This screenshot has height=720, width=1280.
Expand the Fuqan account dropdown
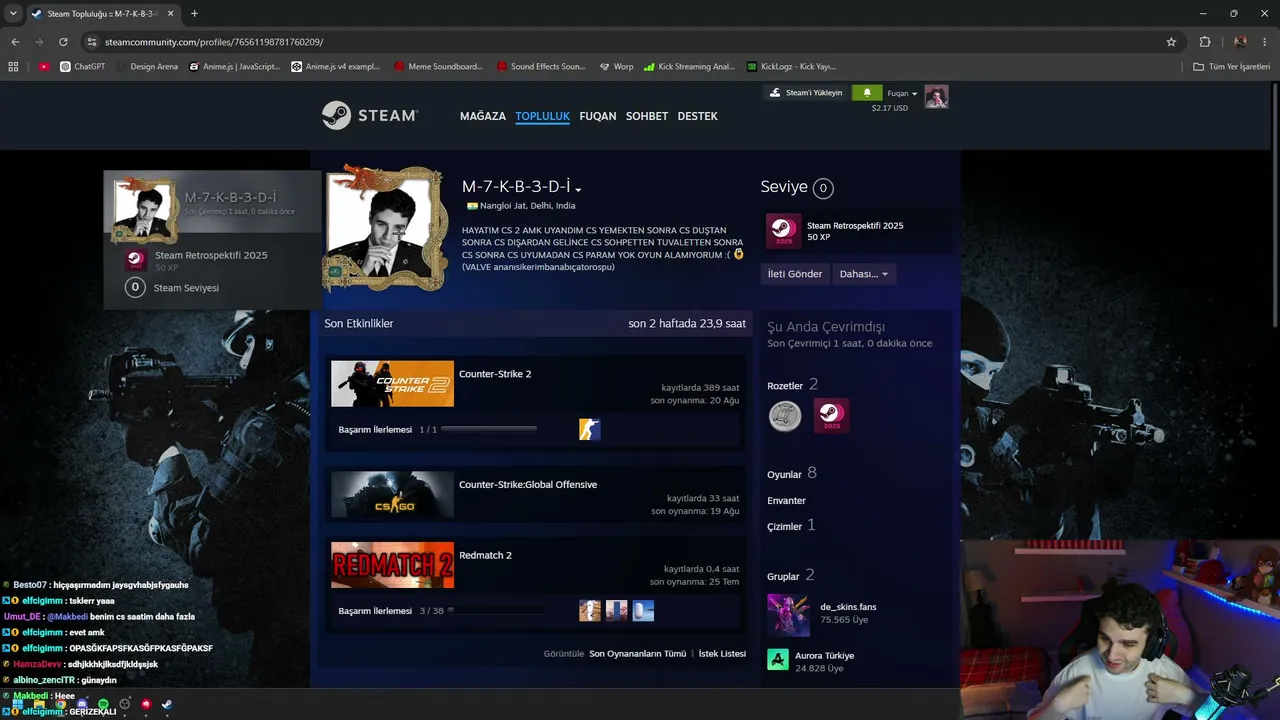[902, 93]
